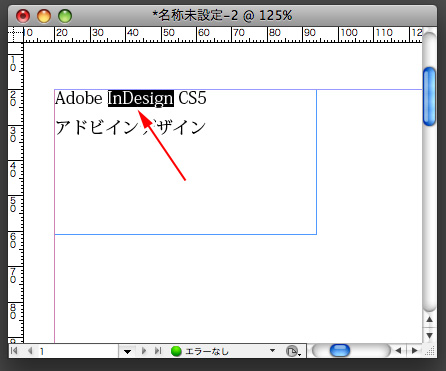The width and height of the screenshot is (446, 371).
Task: Open the page number dropdown arrow
Action: 127,351
